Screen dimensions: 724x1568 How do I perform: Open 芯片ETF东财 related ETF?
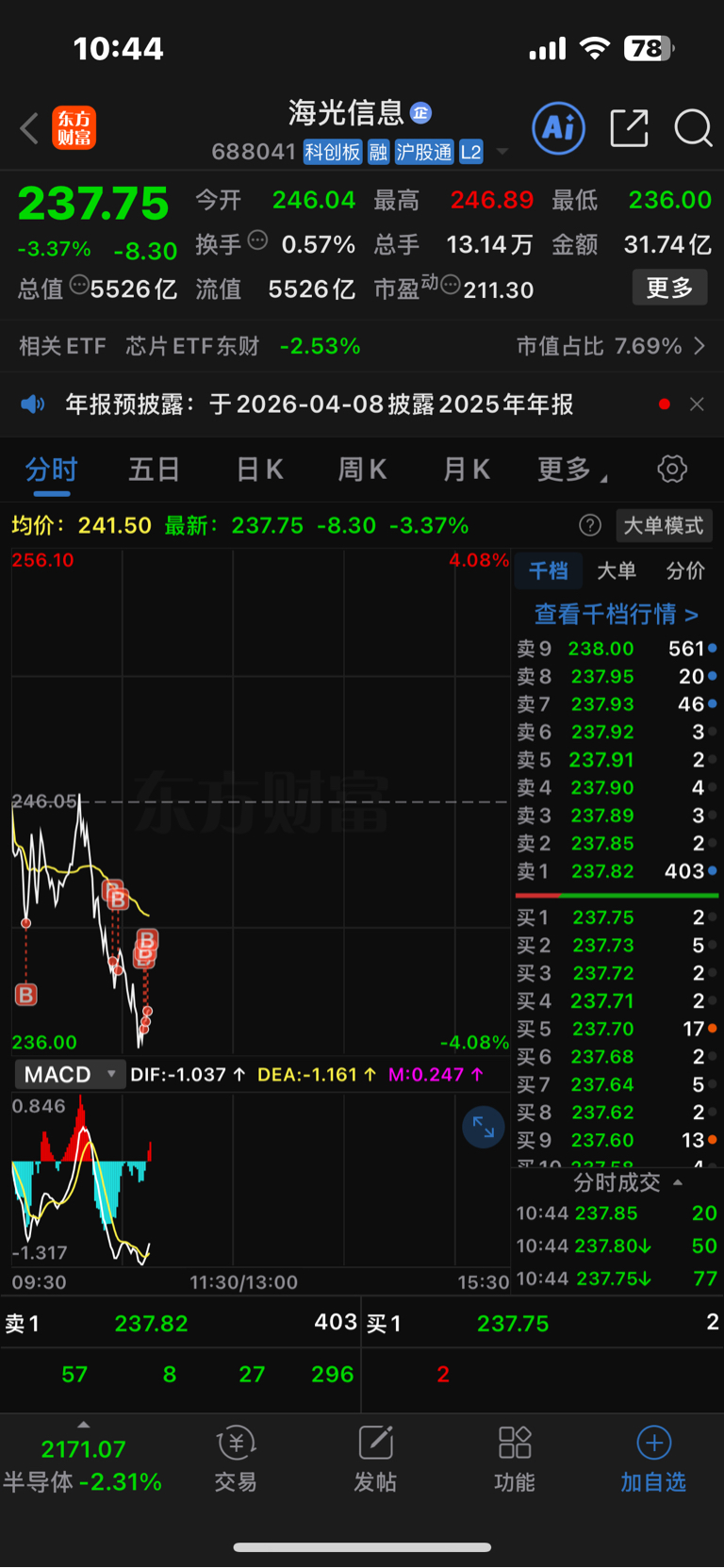(x=192, y=346)
